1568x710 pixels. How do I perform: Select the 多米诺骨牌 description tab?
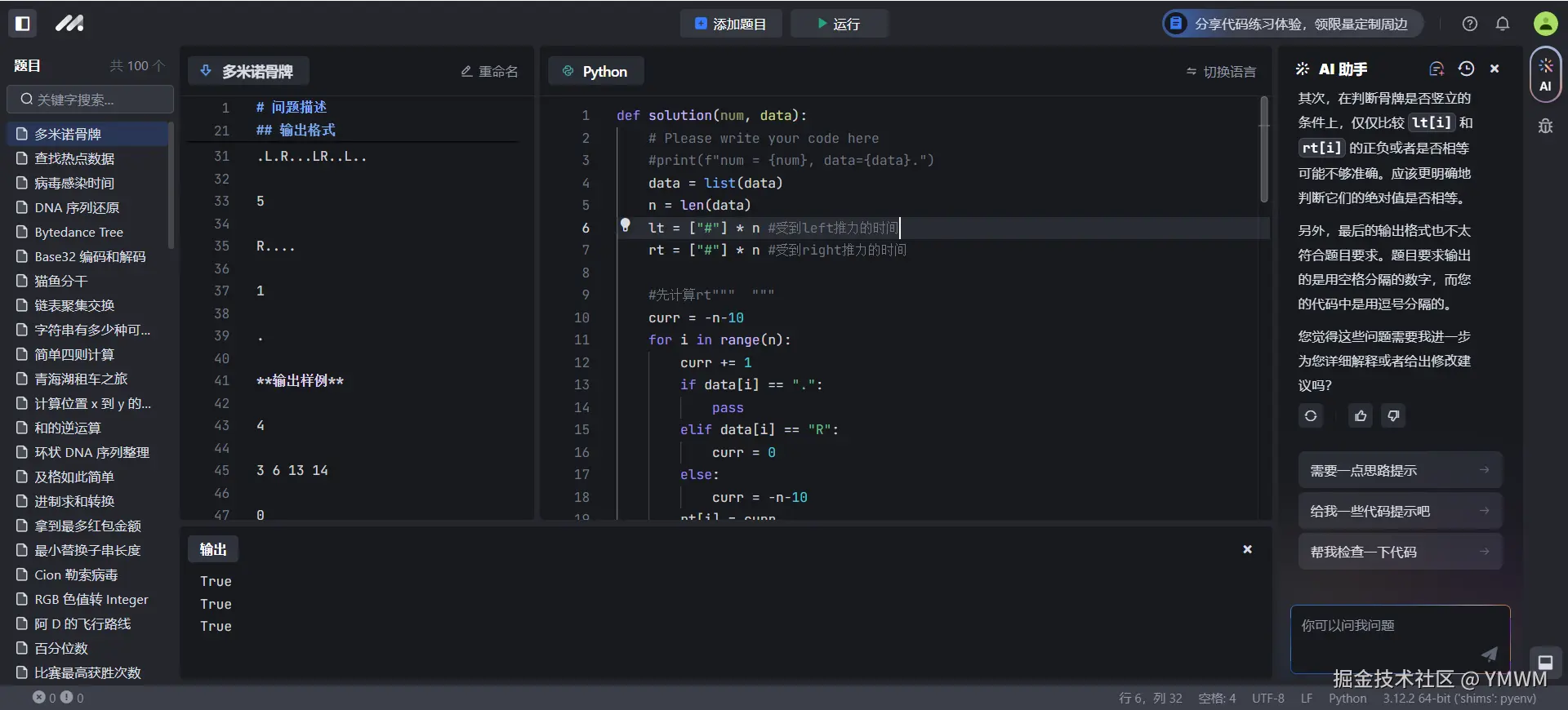click(x=248, y=71)
